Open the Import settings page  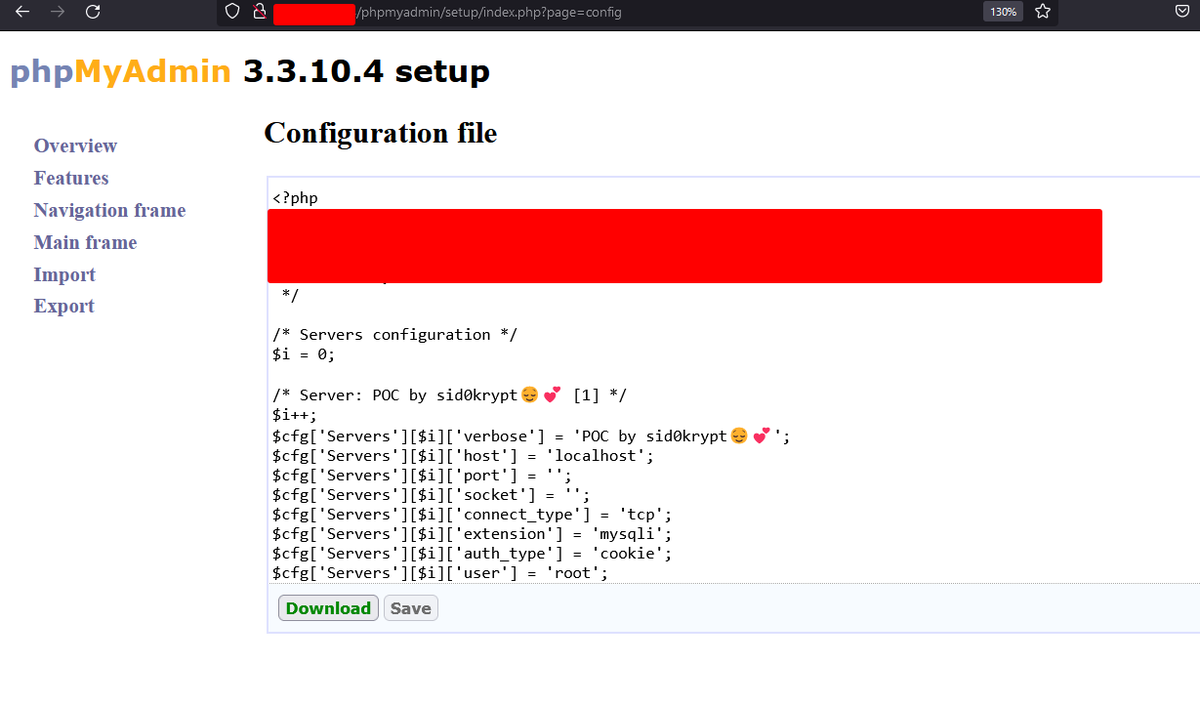[64, 274]
